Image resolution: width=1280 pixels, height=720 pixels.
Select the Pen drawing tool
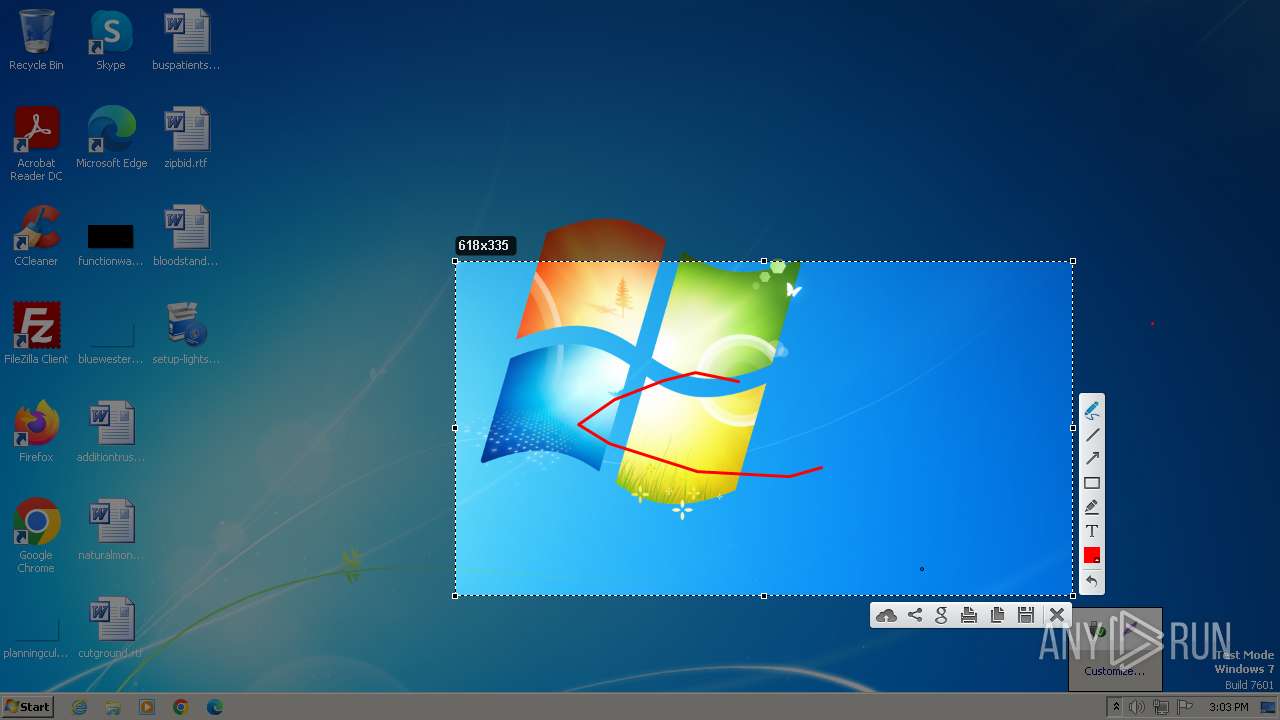[1092, 410]
